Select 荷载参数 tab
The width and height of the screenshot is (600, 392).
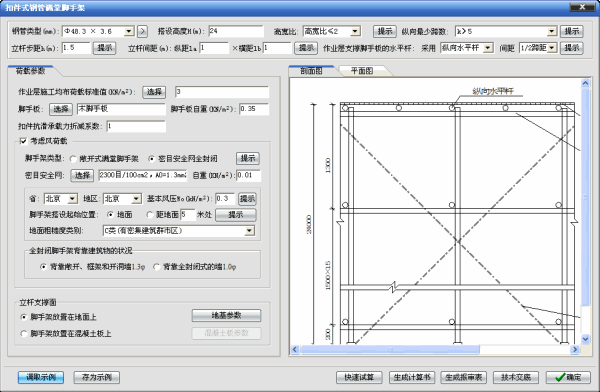[x=31, y=71]
